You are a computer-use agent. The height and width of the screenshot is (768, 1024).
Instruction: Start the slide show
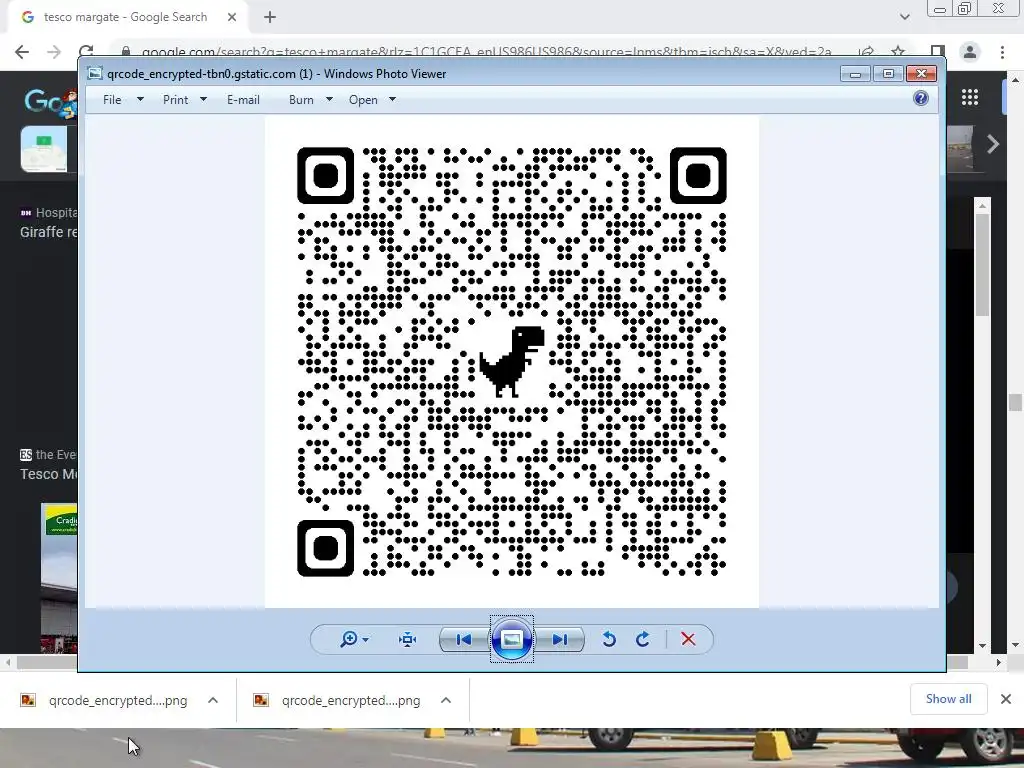coord(512,639)
